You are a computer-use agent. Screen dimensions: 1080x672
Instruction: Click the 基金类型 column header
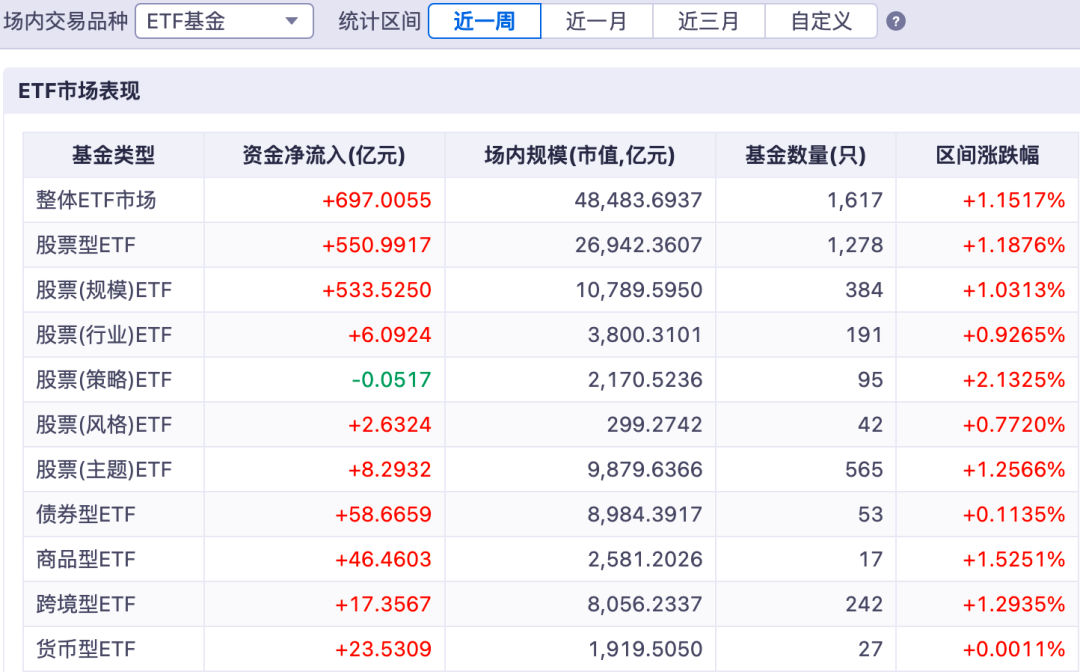(113, 155)
